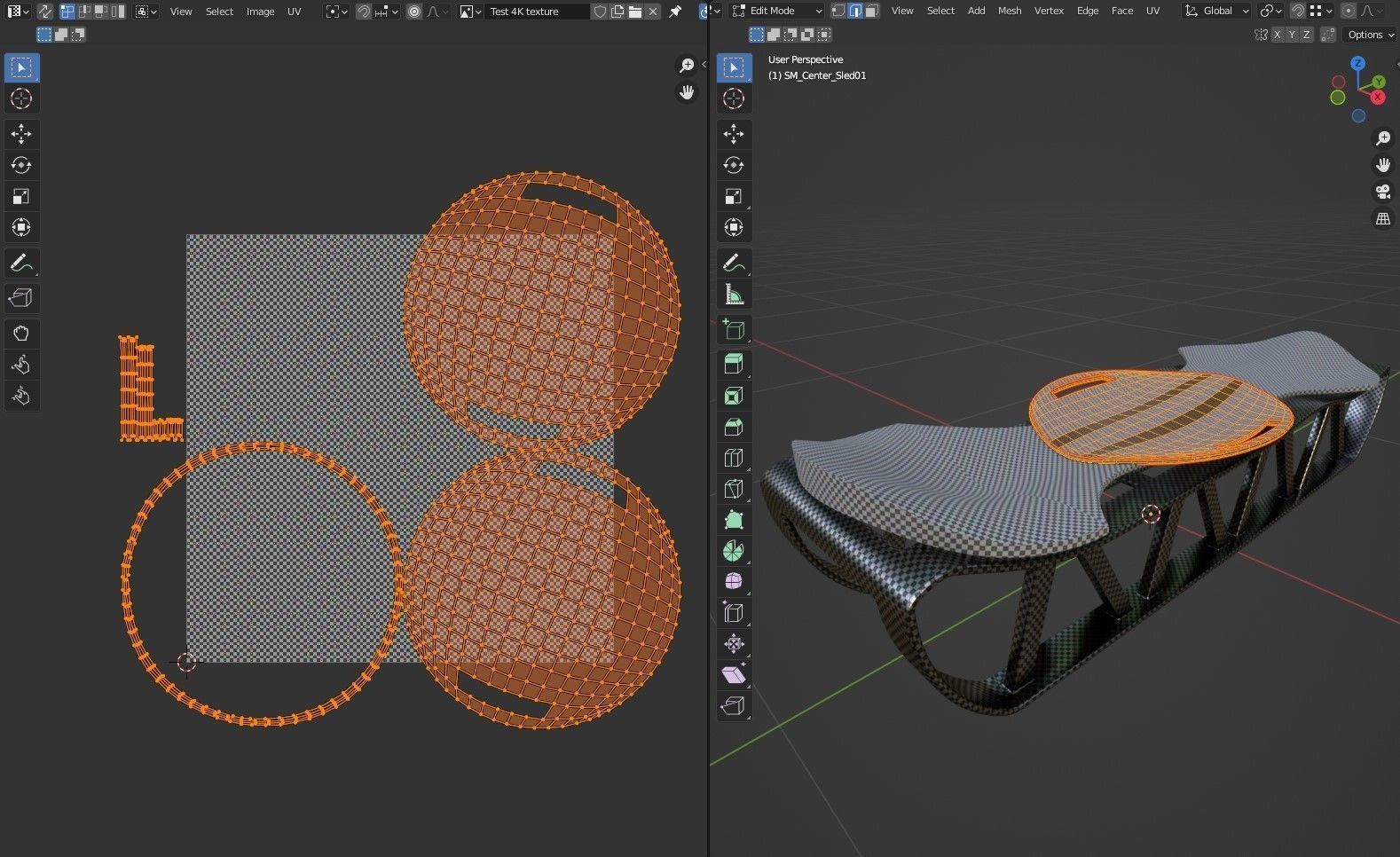
Task: Open the UV editor pivot dropdown
Action: [x=336, y=12]
